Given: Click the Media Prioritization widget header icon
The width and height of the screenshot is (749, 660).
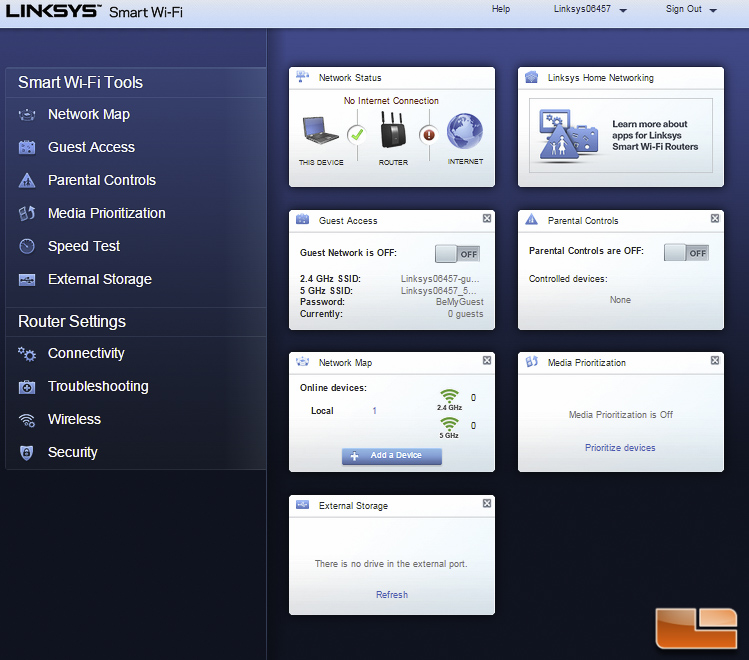Looking at the screenshot, I should pyautogui.click(x=532, y=362).
